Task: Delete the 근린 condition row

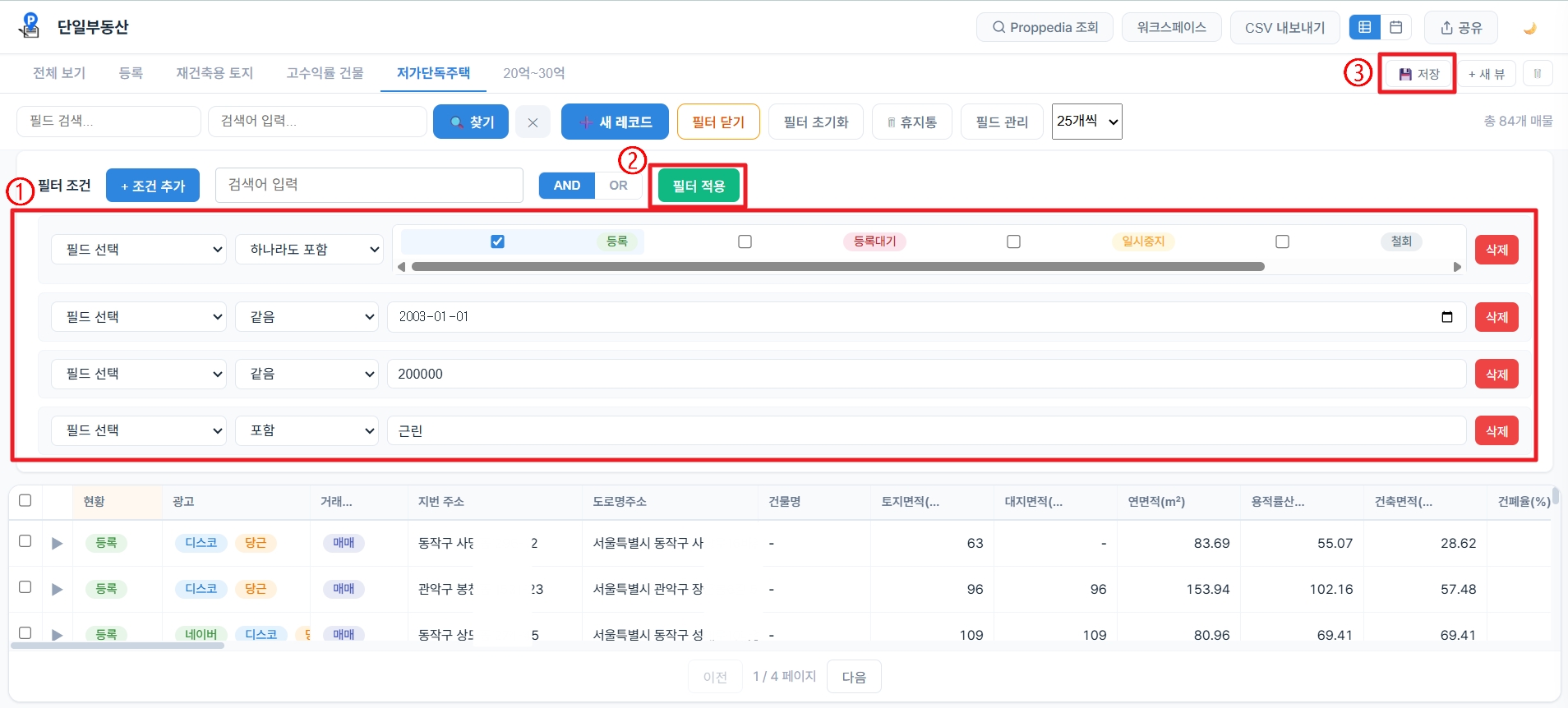Action: click(x=1497, y=431)
